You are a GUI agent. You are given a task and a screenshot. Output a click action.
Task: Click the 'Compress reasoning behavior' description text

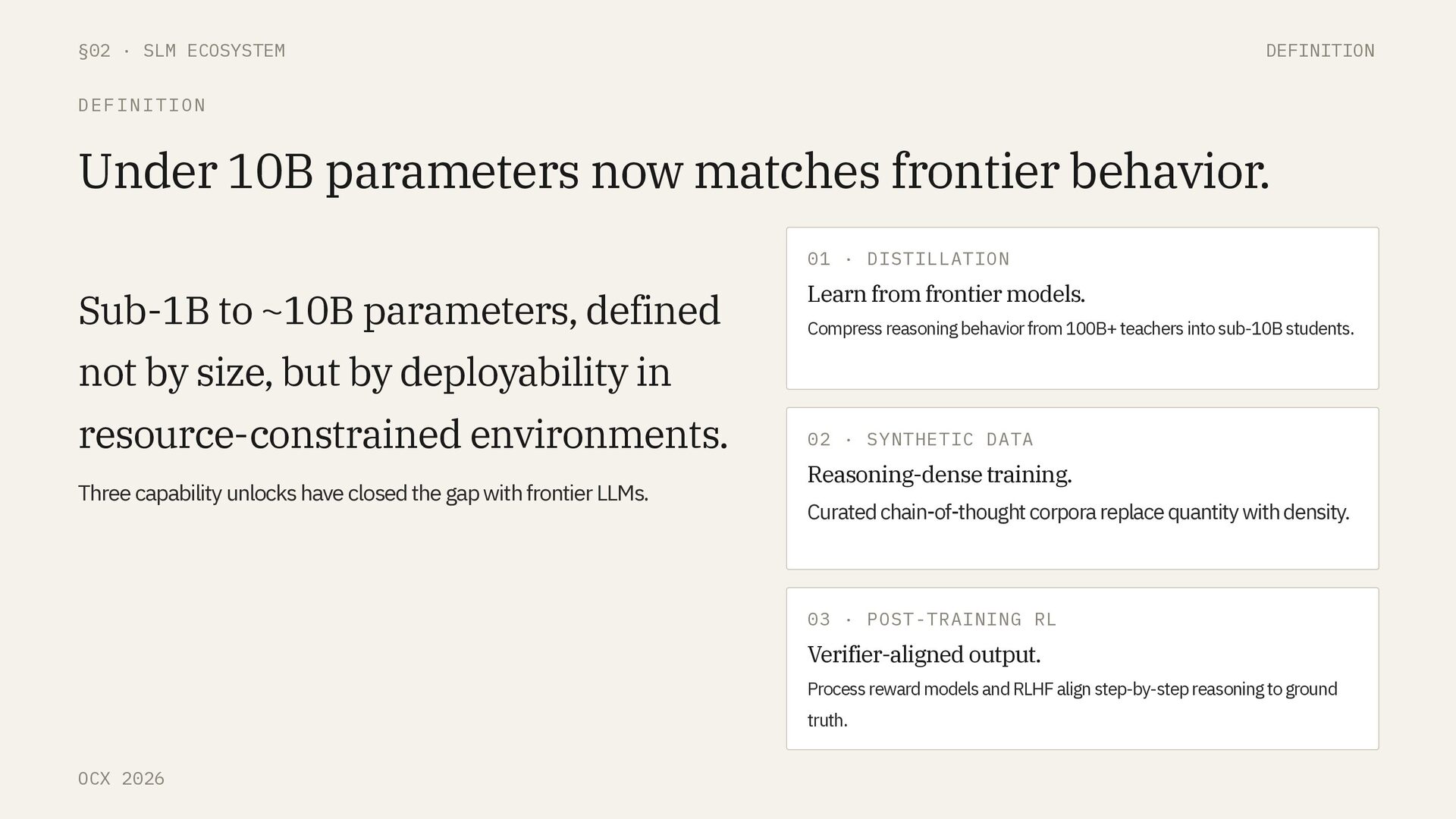[x=1080, y=329]
